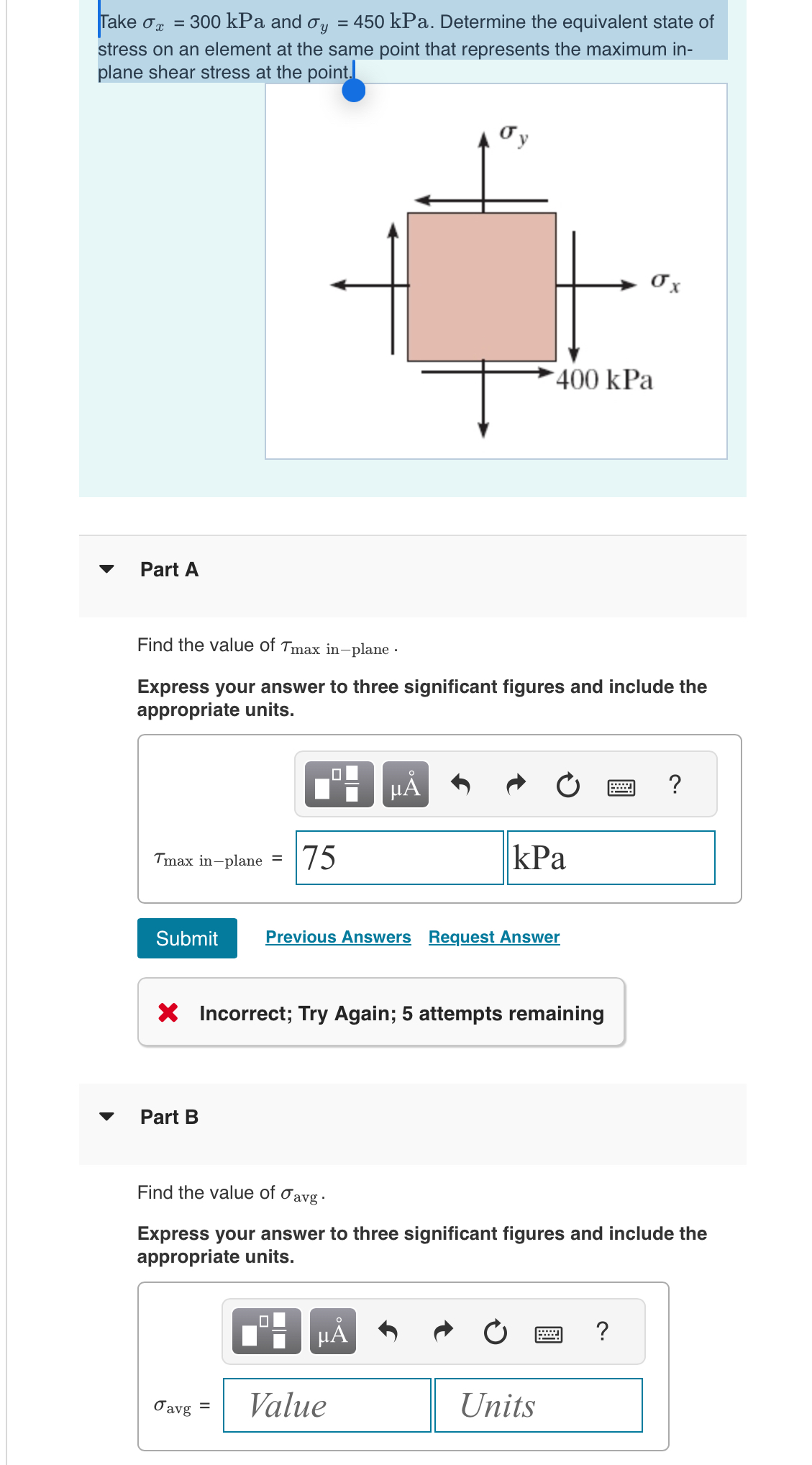
Task: Click the redo arrow in Part A editor
Action: [515, 784]
